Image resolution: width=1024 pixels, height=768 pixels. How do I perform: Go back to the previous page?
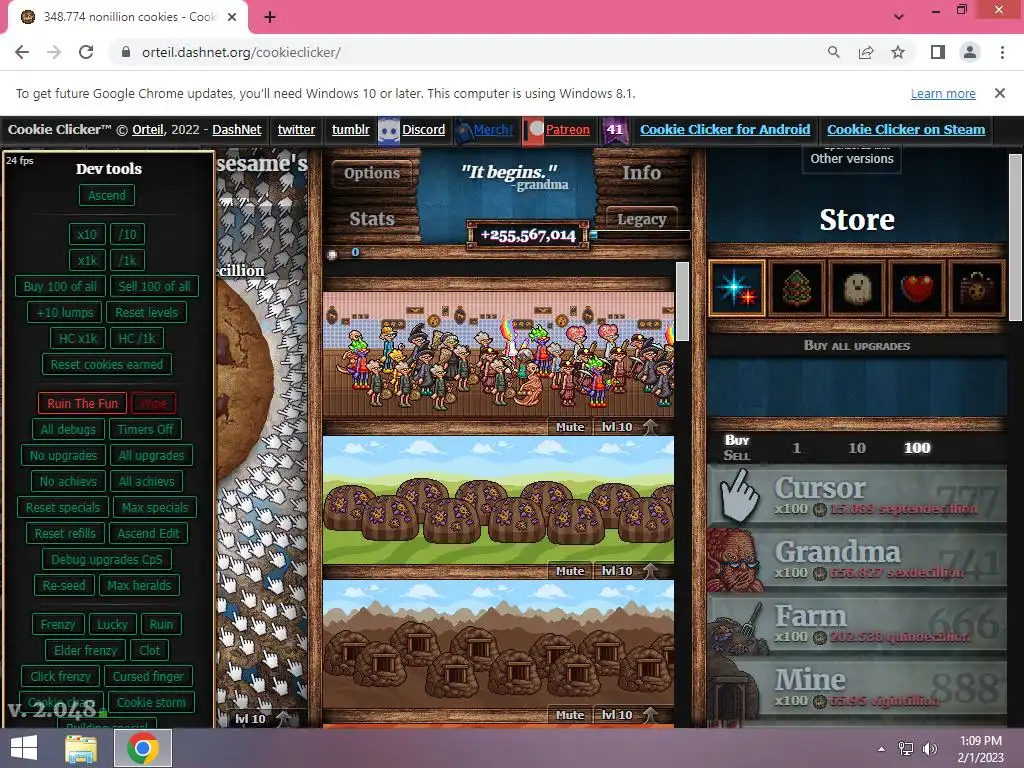coord(22,52)
